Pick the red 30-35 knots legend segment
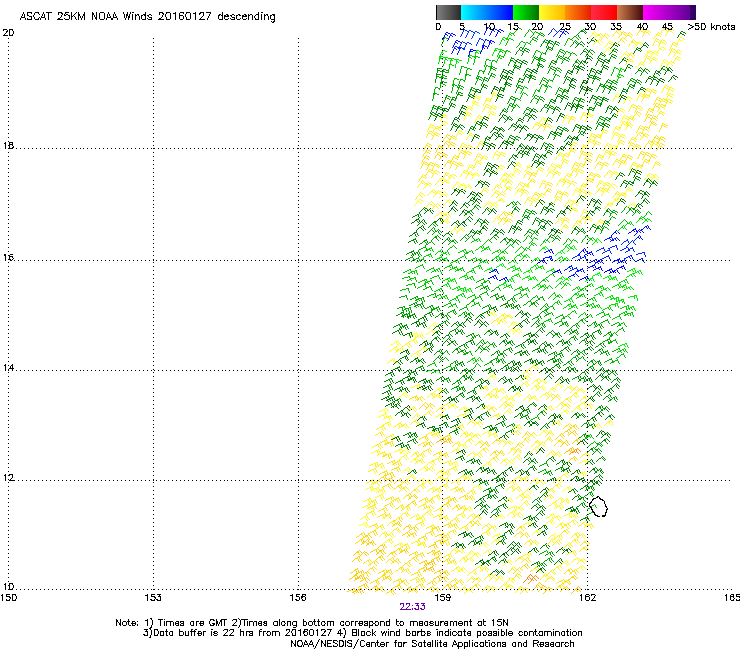Screen dimensions: 740x650 pos(604,12)
